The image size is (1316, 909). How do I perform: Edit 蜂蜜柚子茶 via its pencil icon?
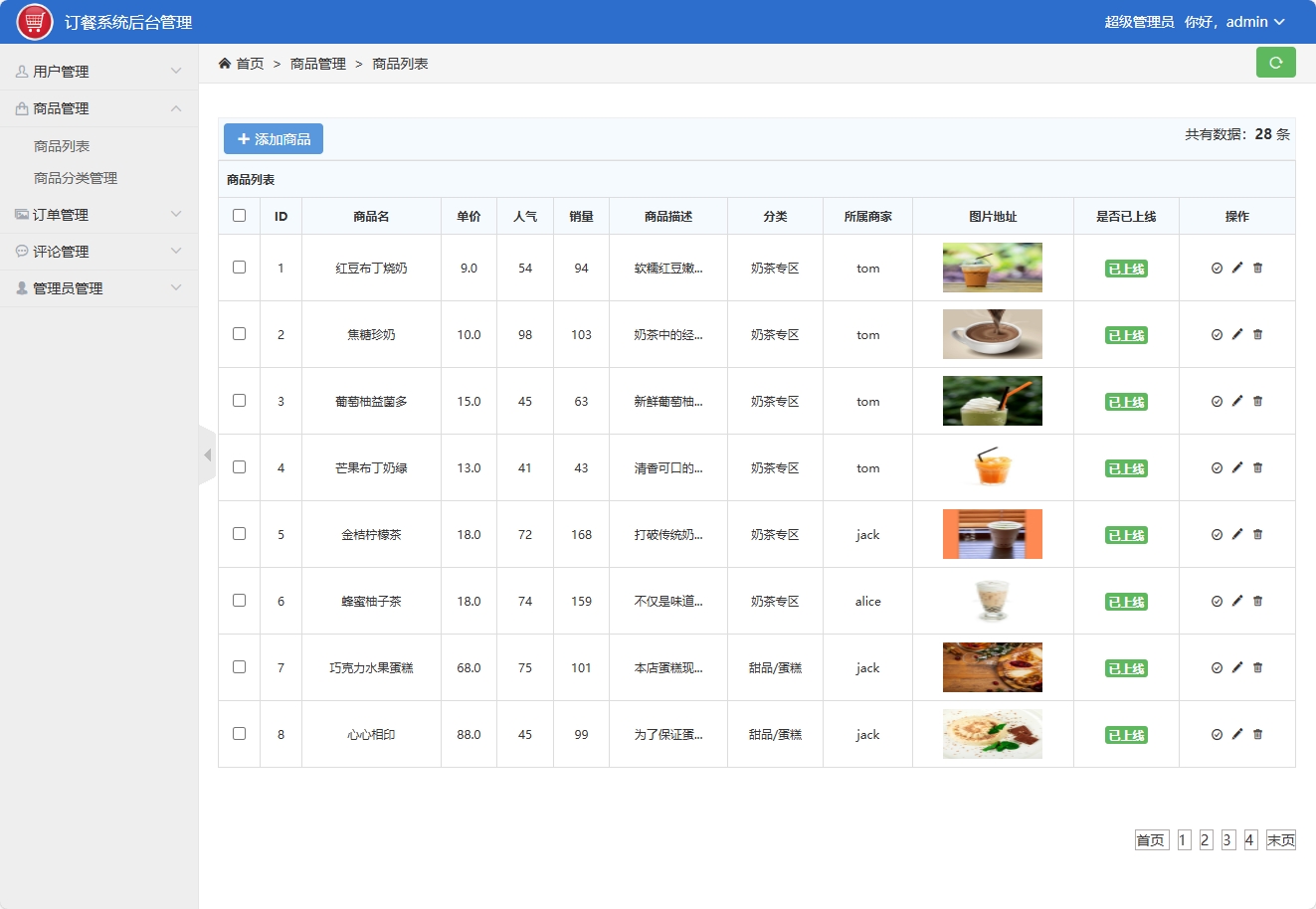point(1237,601)
